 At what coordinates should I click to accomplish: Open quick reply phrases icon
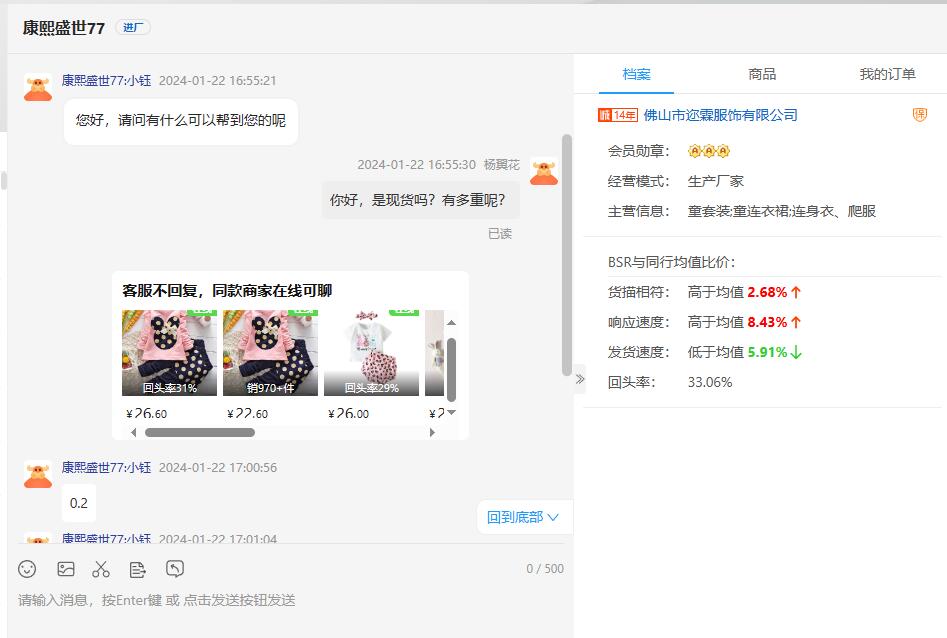138,569
